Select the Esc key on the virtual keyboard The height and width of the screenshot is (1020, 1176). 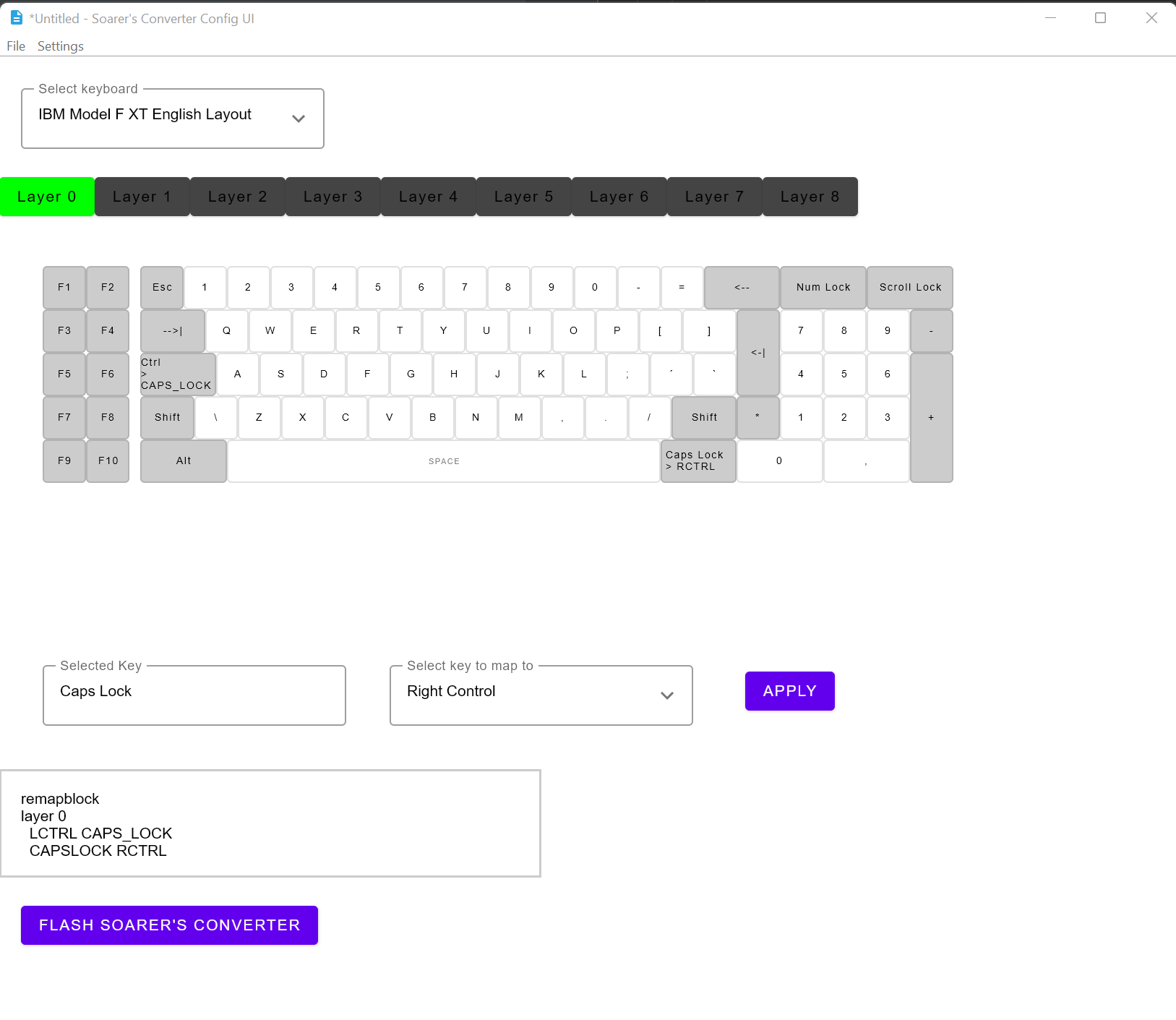tap(161, 287)
